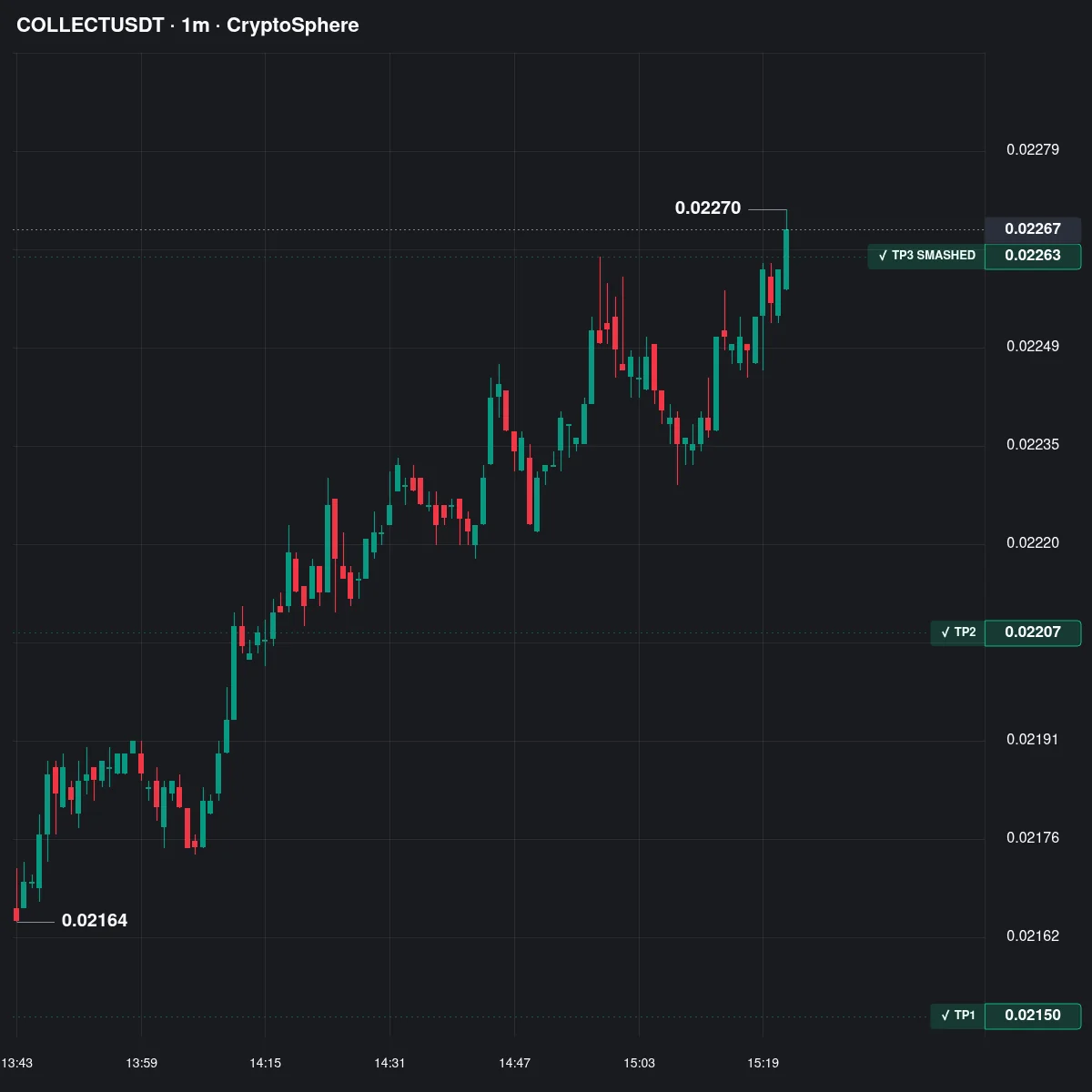Click the 0.02249 price axis label
The image size is (1092, 1092).
[1033, 347]
